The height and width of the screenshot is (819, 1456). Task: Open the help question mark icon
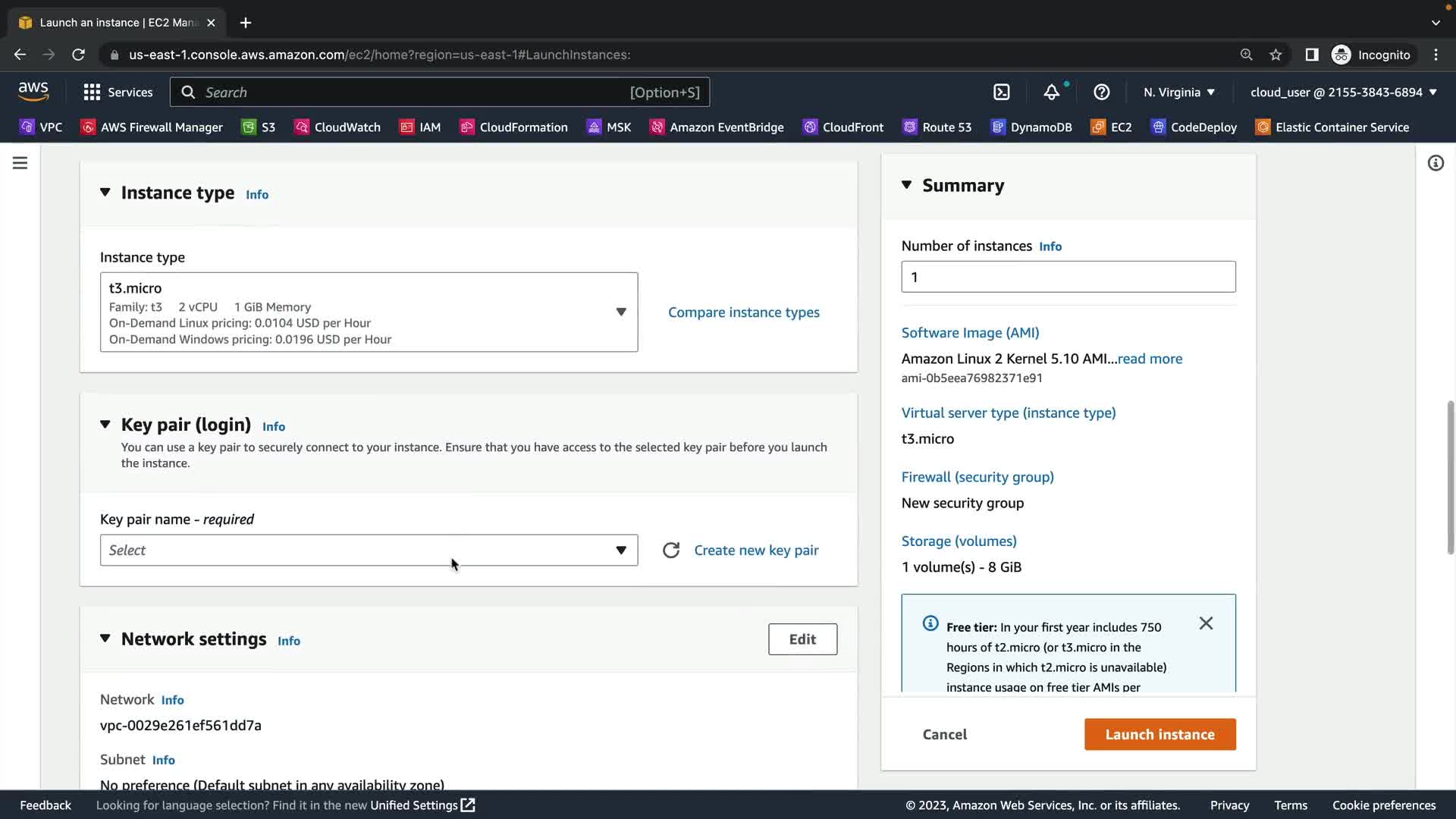click(1101, 93)
